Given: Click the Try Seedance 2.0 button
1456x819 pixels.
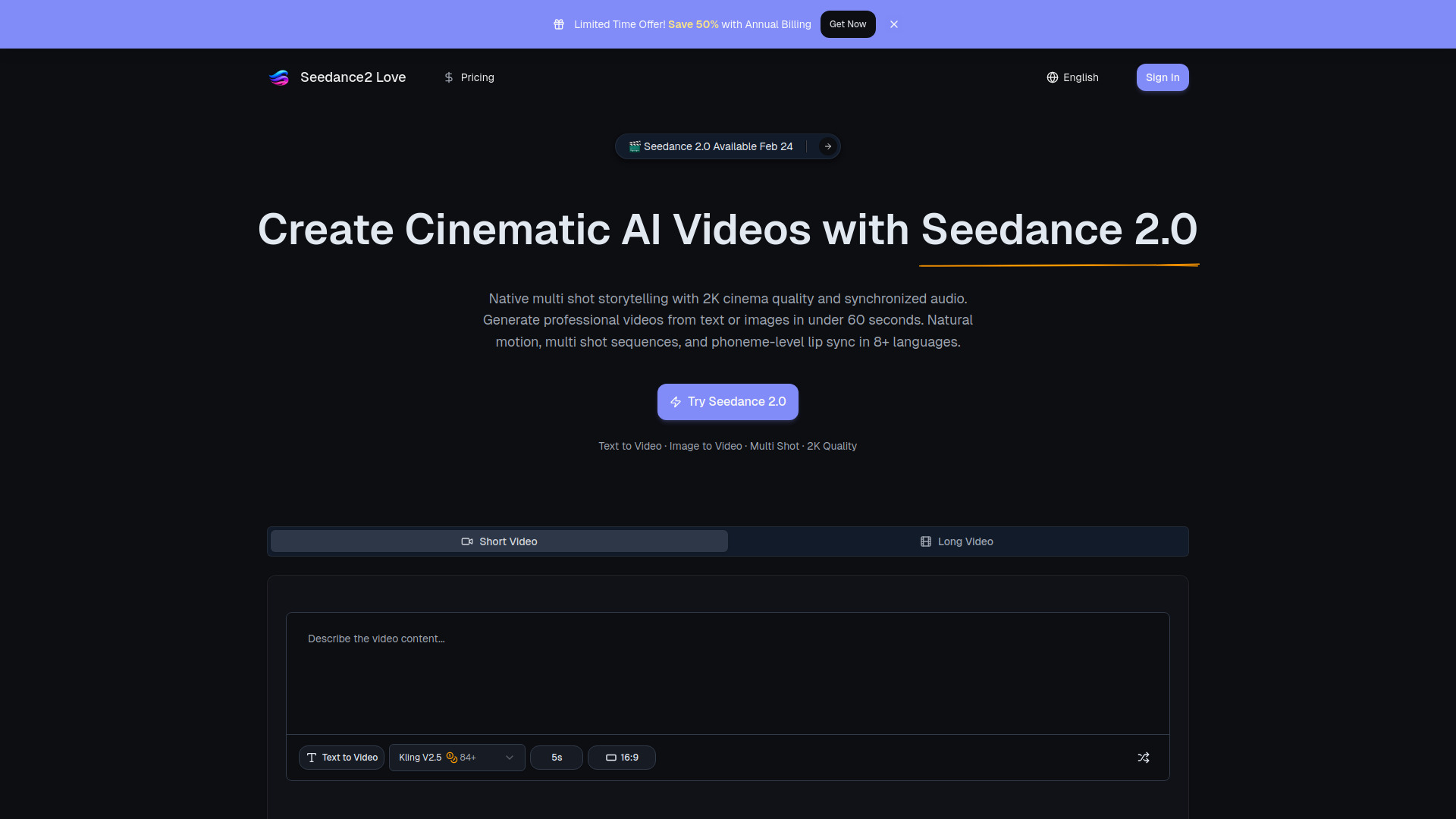Looking at the screenshot, I should click(727, 402).
